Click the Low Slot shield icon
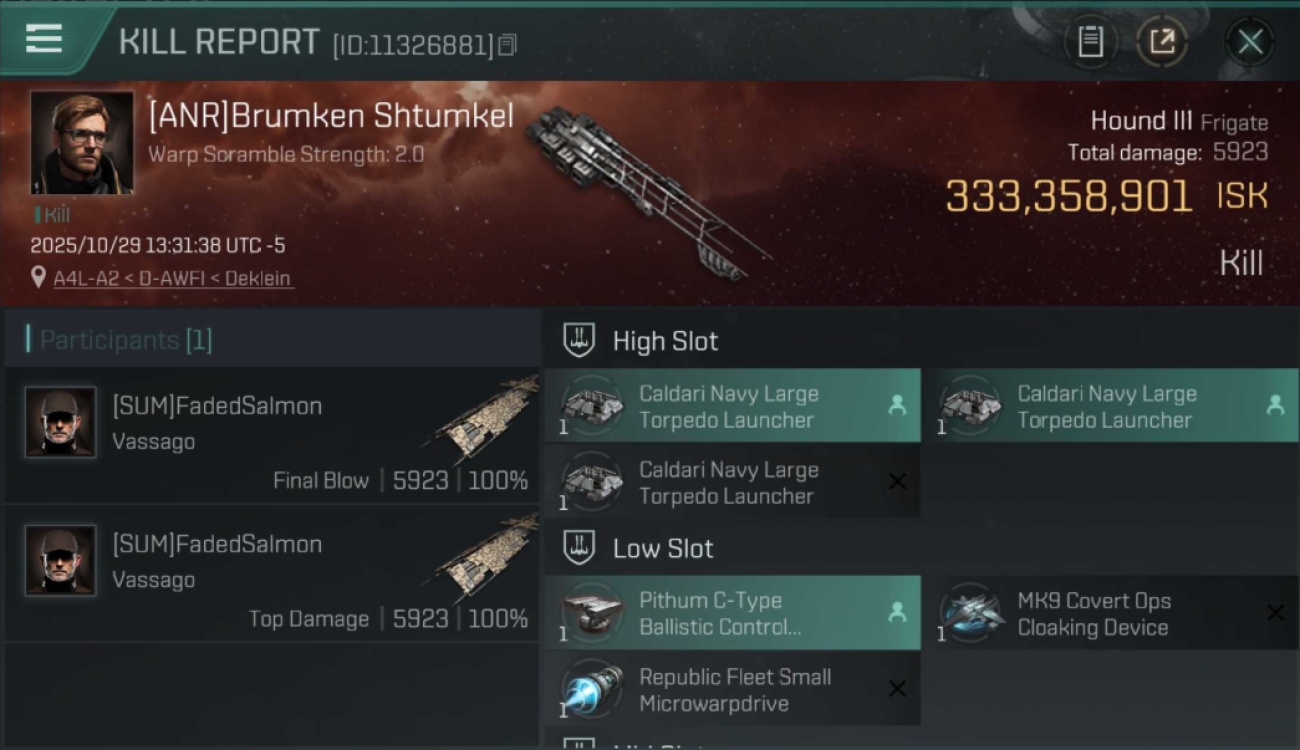Viewport: 1300px width, 750px height. click(580, 547)
